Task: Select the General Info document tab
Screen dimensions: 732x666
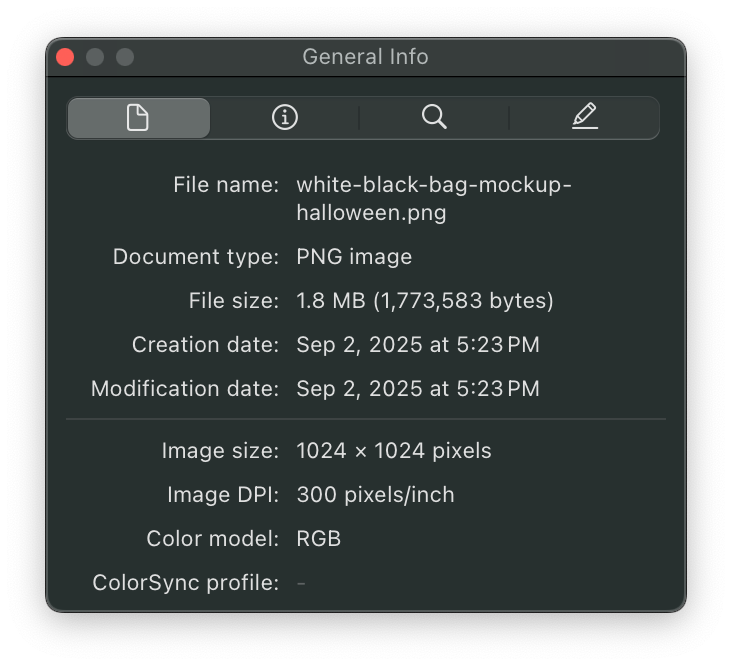Action: pyautogui.click(x=138, y=118)
